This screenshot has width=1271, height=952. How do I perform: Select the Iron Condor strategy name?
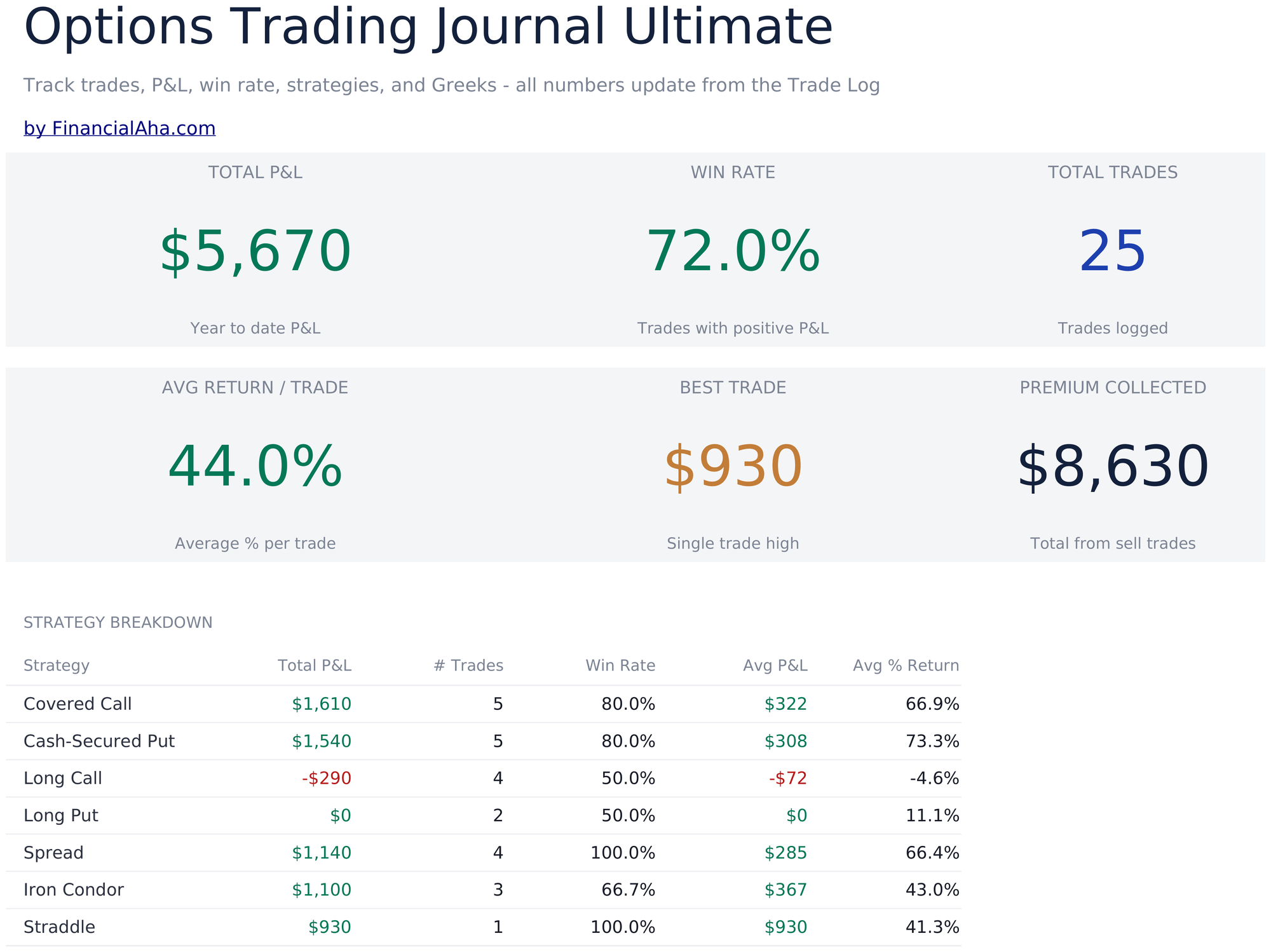[x=74, y=890]
